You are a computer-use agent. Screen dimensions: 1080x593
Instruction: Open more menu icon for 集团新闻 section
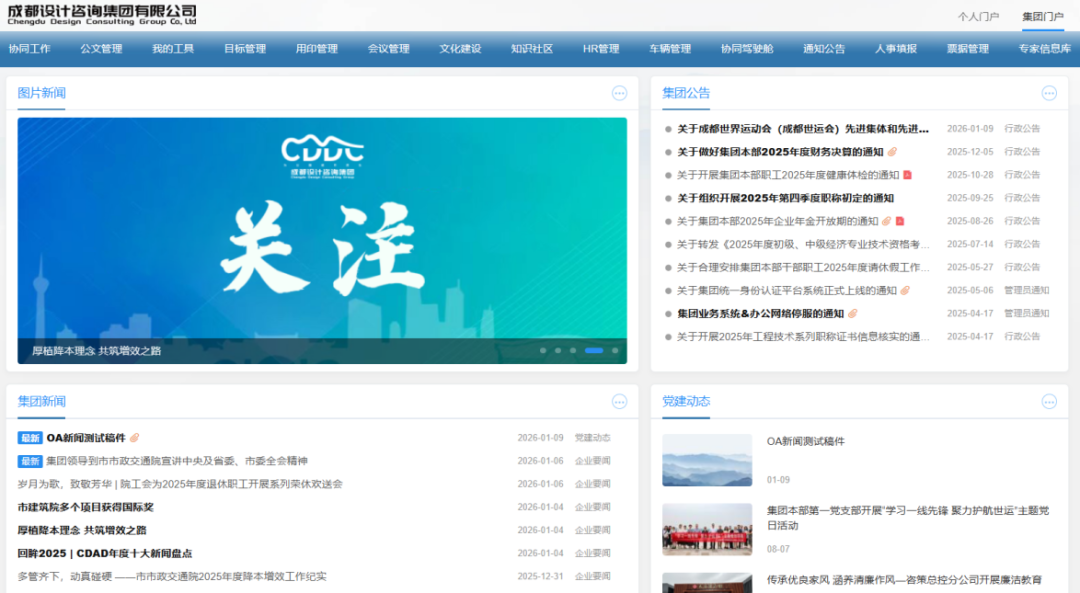pos(619,401)
